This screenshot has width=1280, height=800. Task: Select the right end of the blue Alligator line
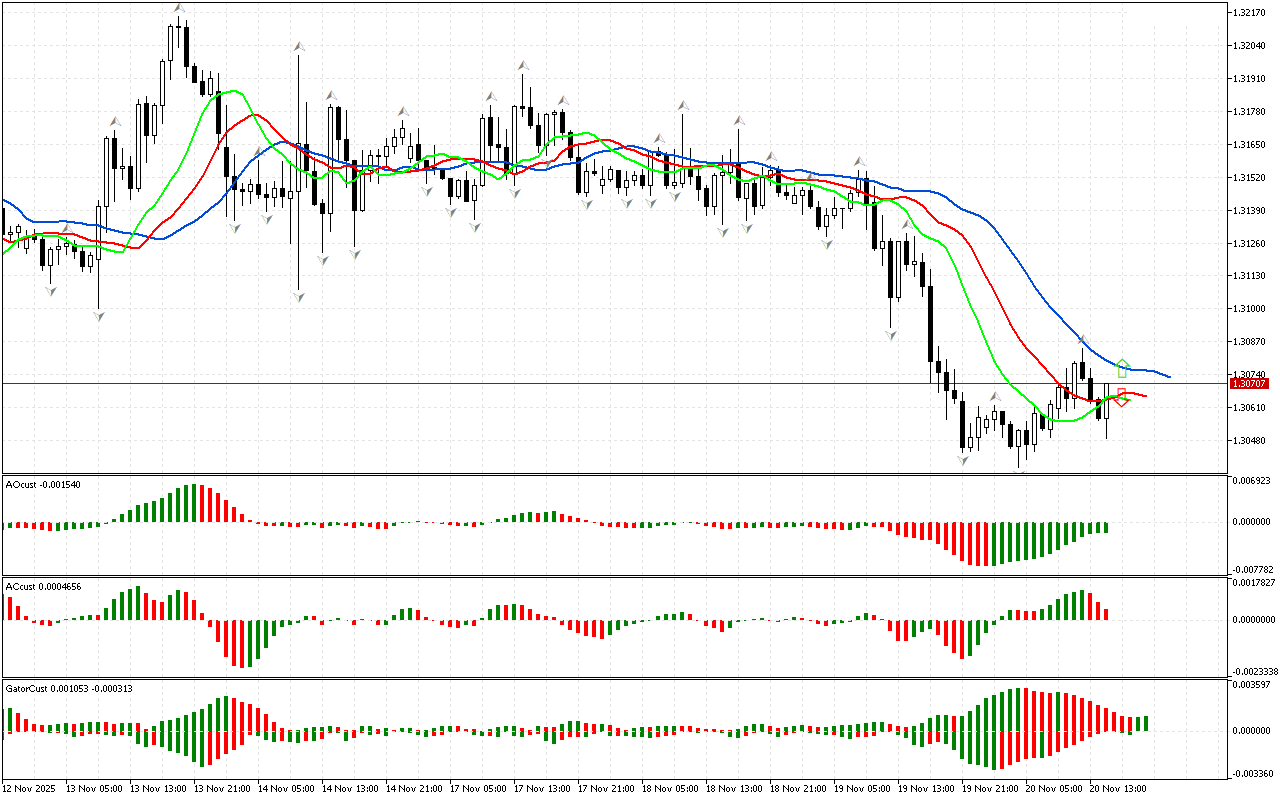click(1168, 376)
